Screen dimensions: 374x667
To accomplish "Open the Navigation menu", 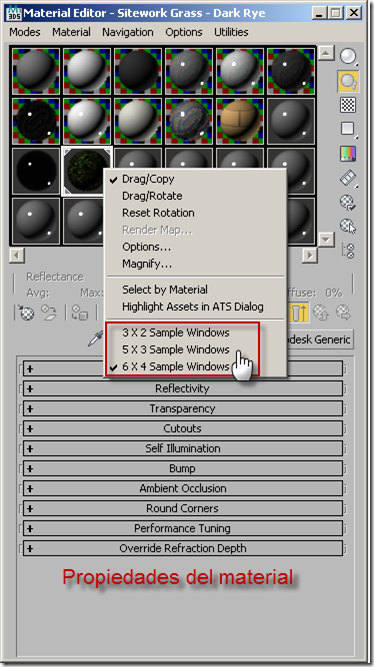I will [128, 32].
